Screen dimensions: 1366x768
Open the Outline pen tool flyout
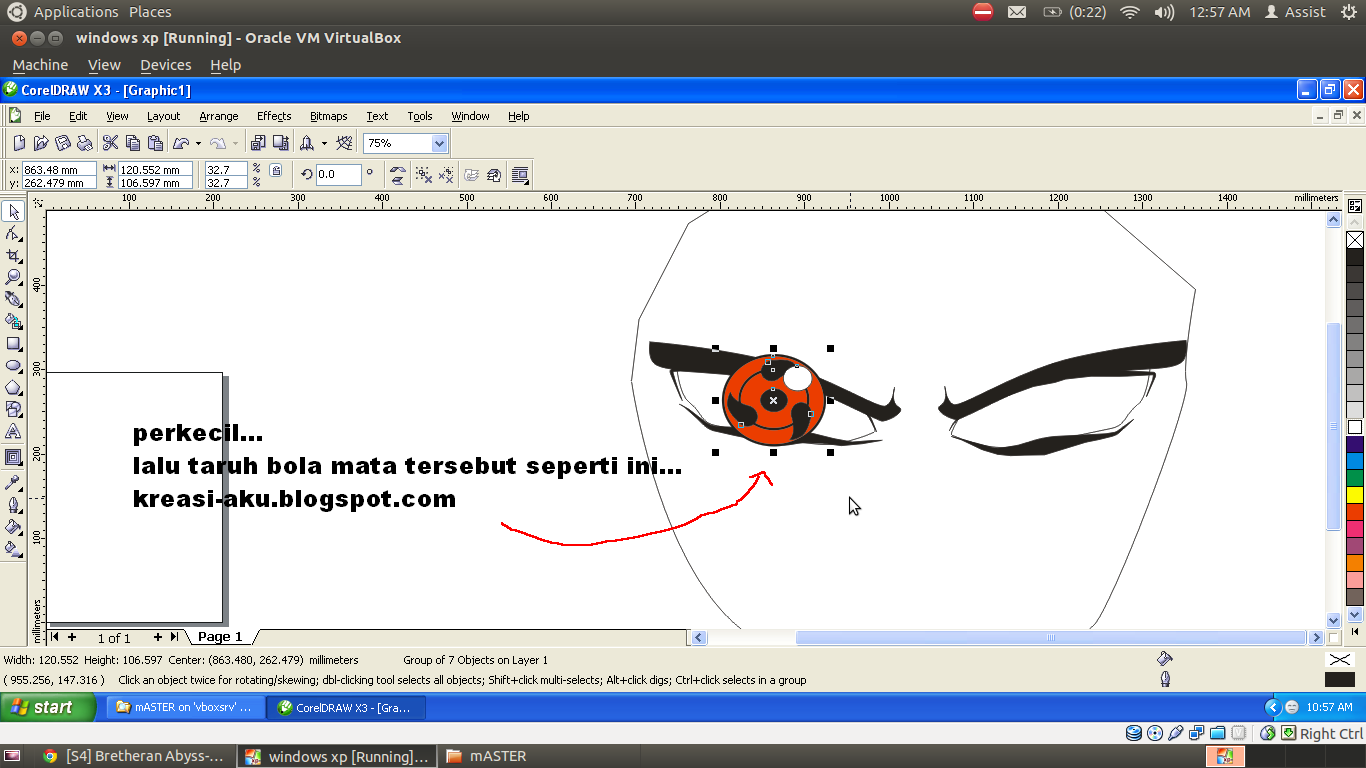pos(13,504)
